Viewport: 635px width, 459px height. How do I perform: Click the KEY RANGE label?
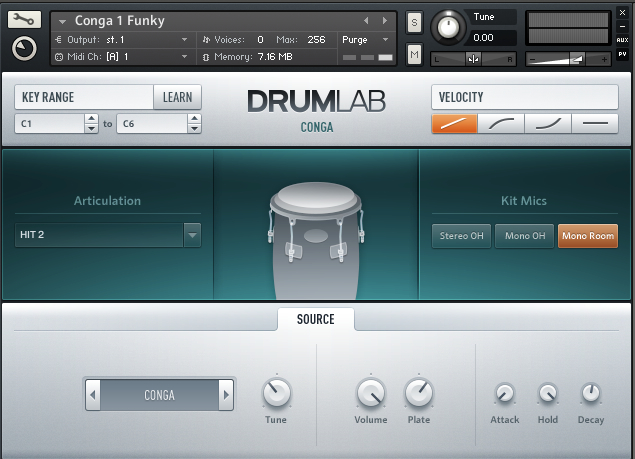pyautogui.click(x=48, y=97)
